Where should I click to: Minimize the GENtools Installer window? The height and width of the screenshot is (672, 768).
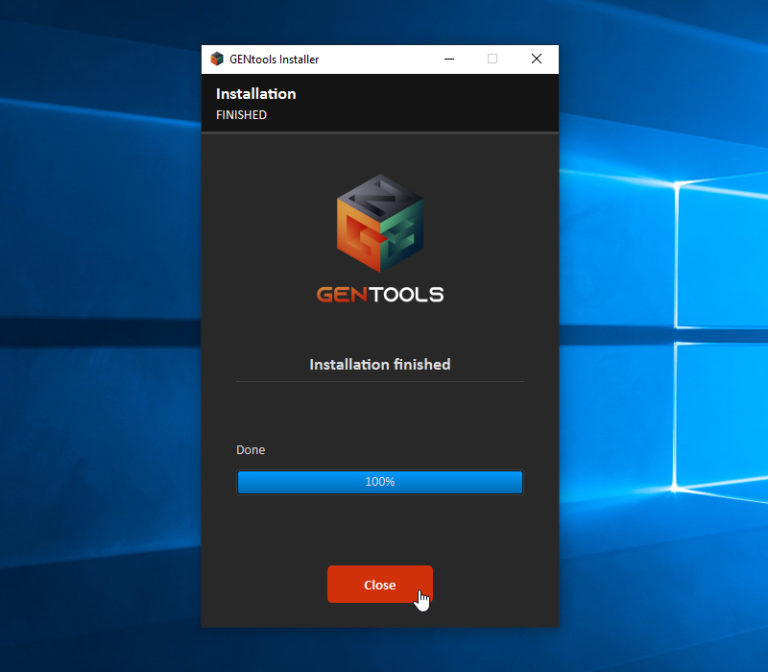[x=449, y=59]
